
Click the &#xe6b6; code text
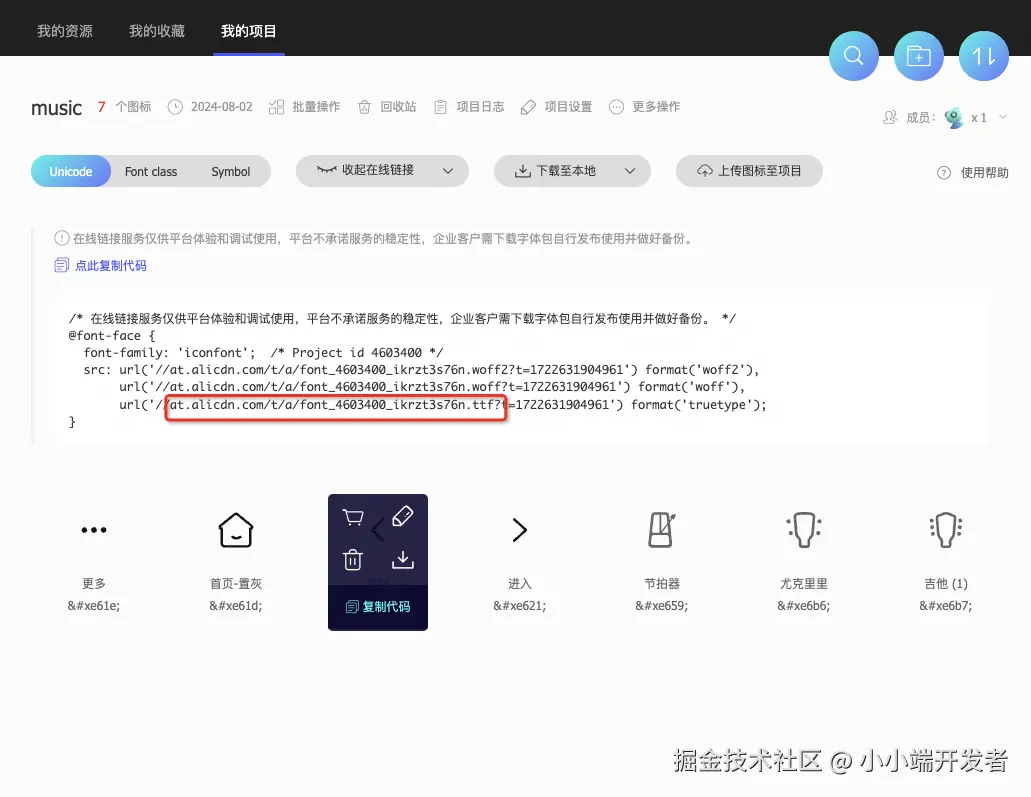803,606
